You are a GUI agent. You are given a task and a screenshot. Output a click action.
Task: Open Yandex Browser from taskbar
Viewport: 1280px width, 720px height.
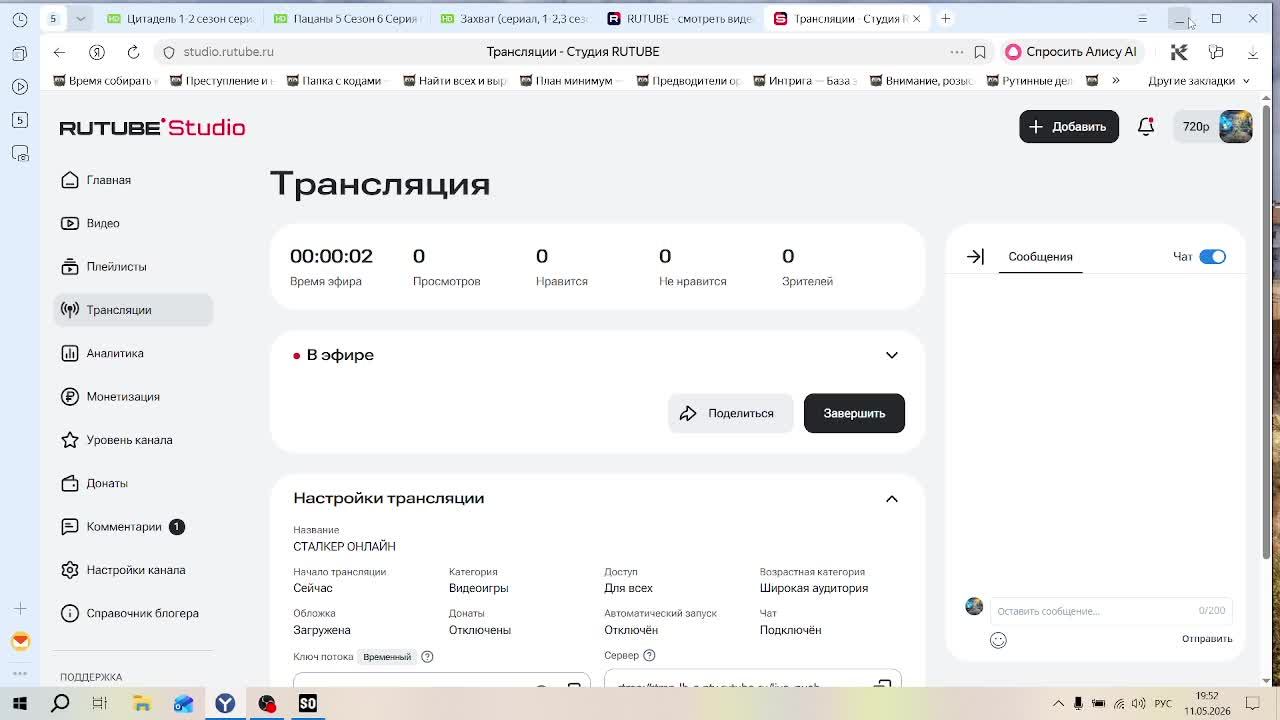(225, 704)
